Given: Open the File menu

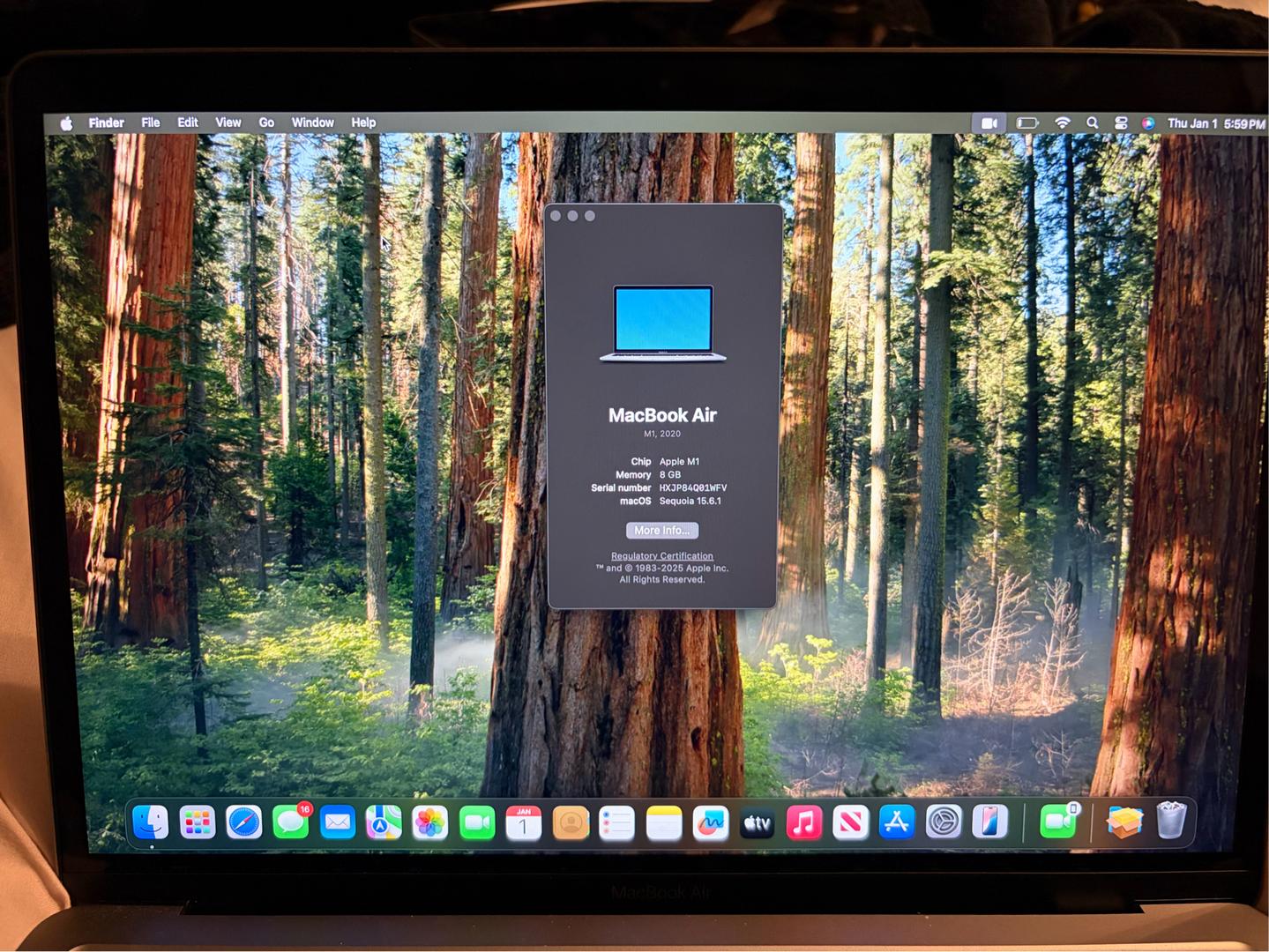Looking at the screenshot, I should [151, 123].
